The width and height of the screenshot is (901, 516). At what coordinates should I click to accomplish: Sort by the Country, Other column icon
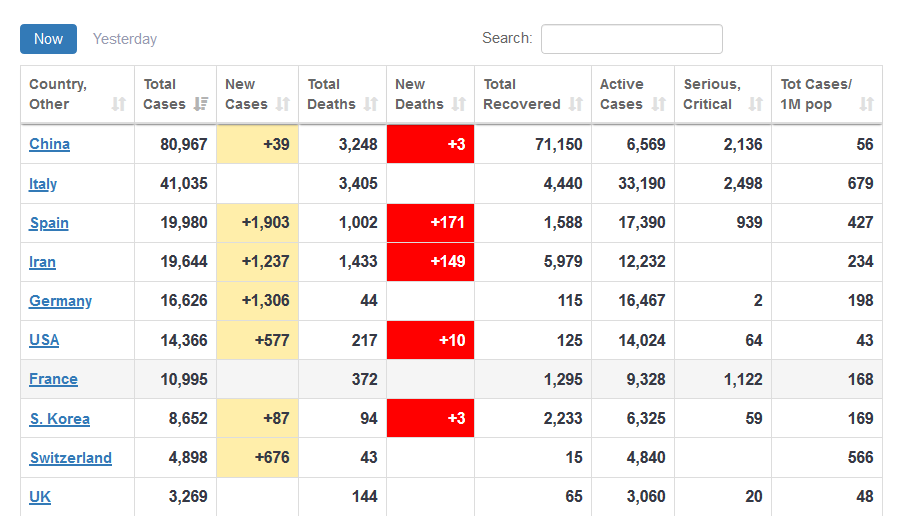coord(119,104)
